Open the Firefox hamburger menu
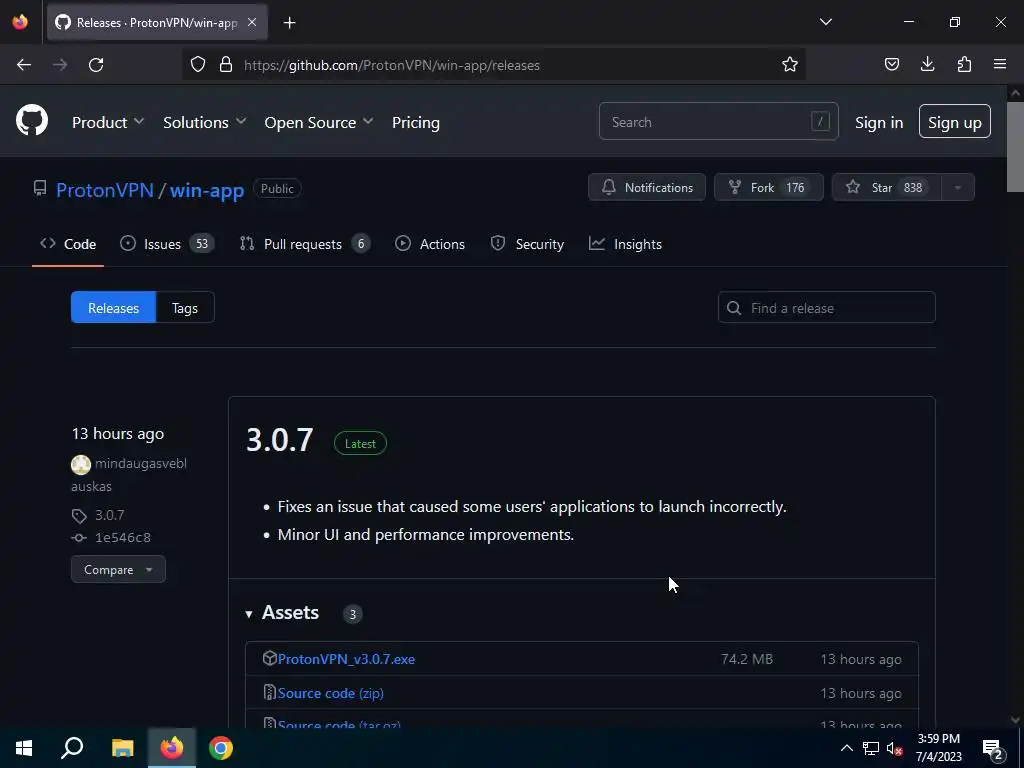This screenshot has width=1024, height=768. click(x=1000, y=64)
